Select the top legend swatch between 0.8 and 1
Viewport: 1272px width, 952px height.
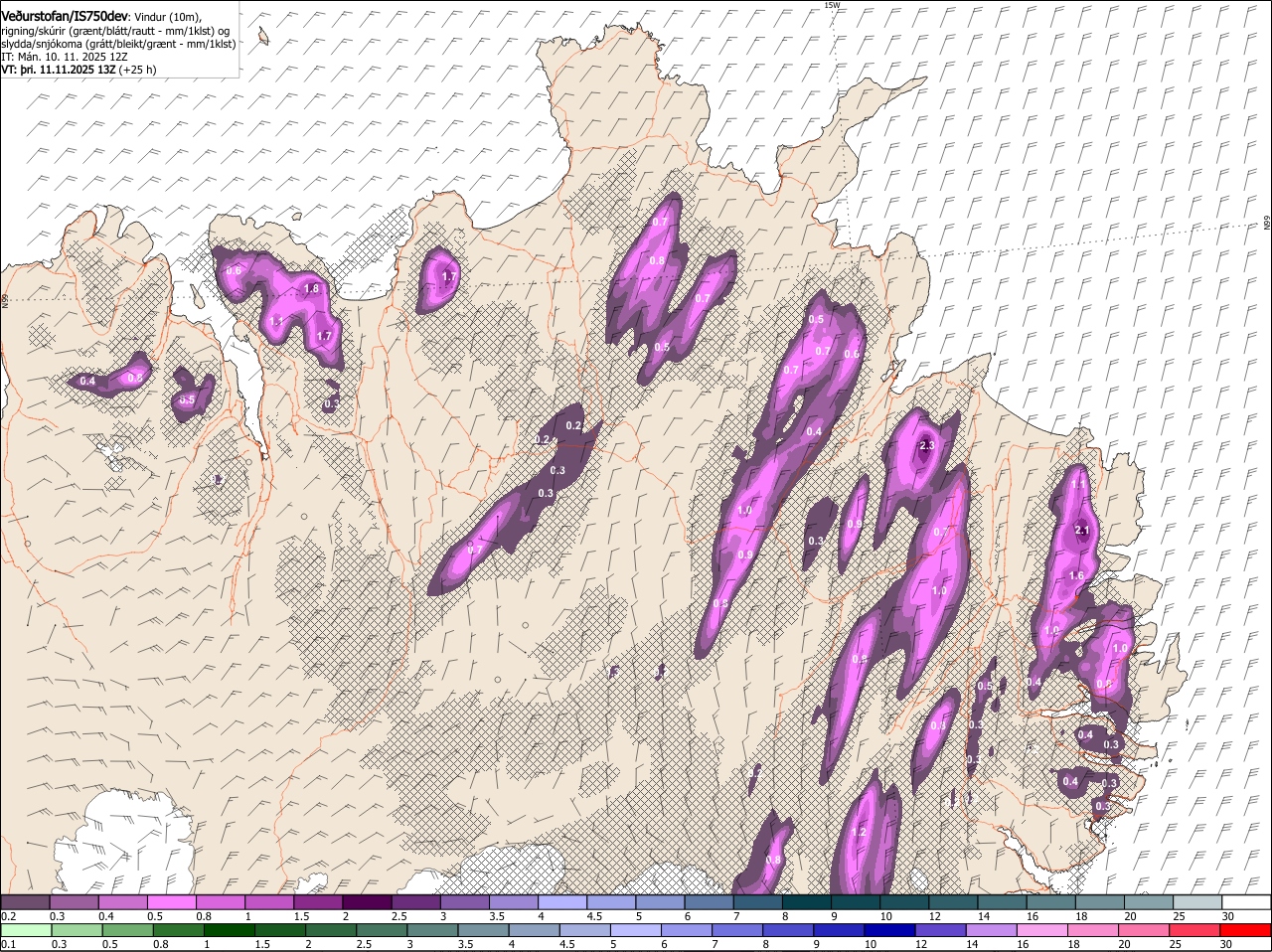pos(221,901)
